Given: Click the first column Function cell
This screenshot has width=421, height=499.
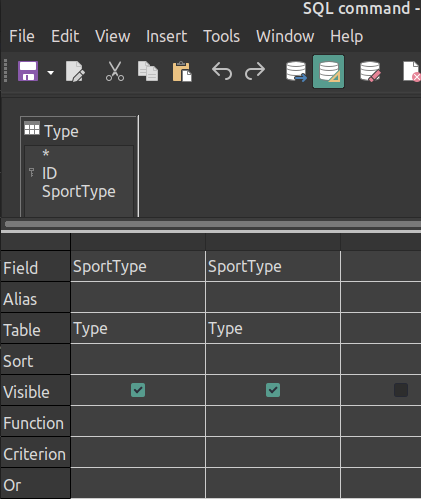Looking at the screenshot, I should pos(138,421).
